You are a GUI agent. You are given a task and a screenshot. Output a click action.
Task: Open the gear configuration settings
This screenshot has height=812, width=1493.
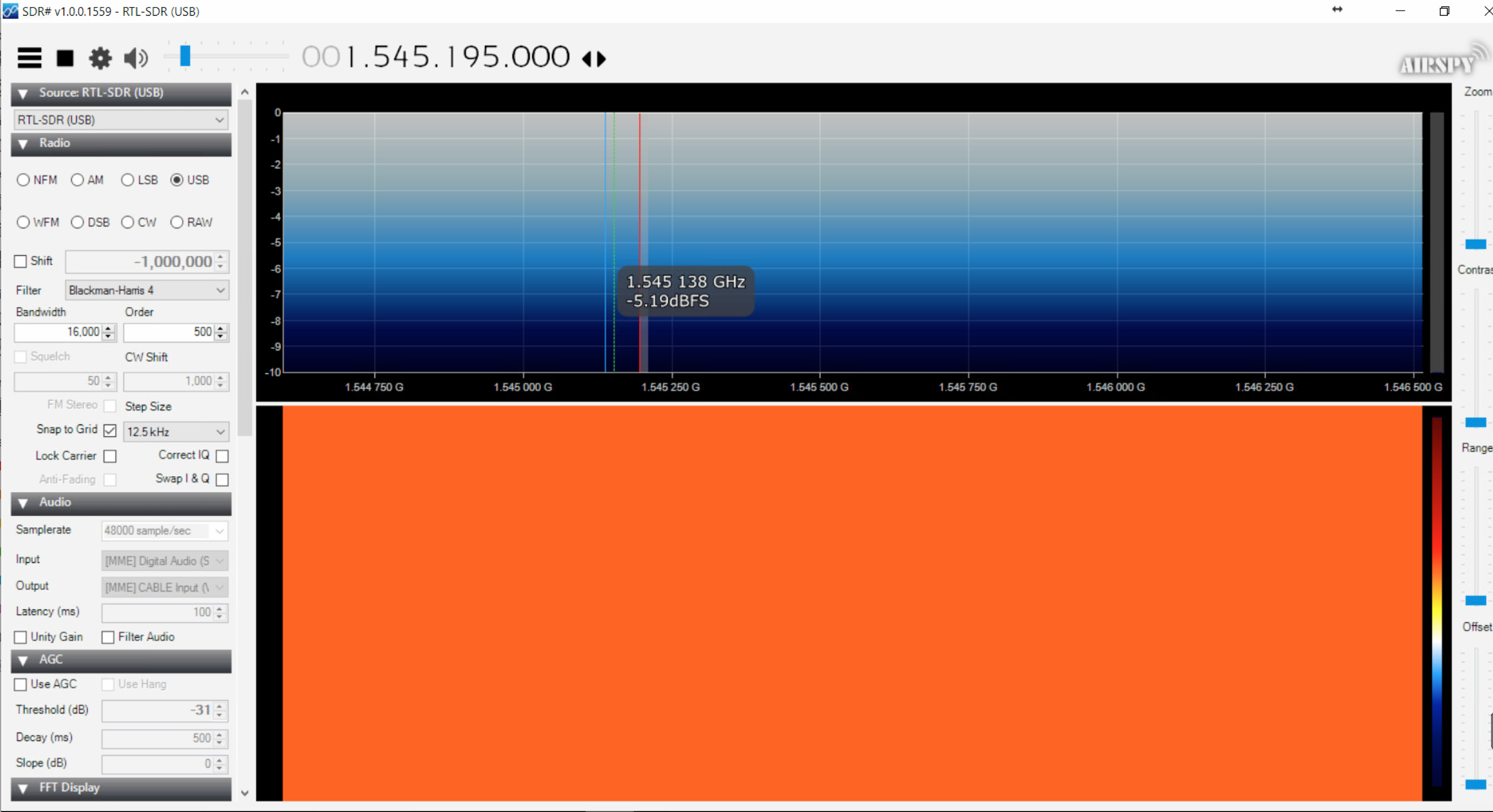pos(100,58)
